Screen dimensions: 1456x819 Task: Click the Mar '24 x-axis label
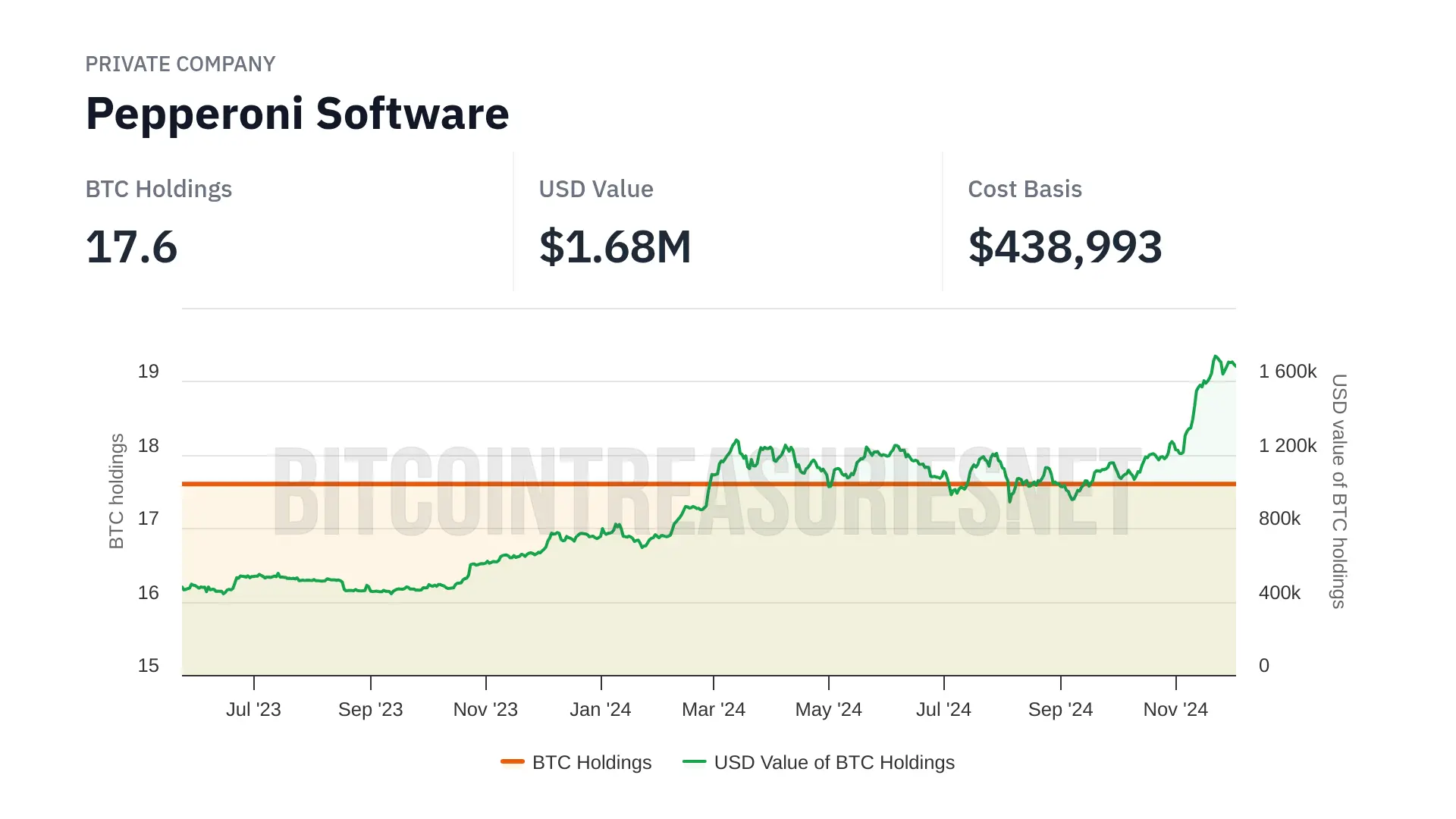714,709
